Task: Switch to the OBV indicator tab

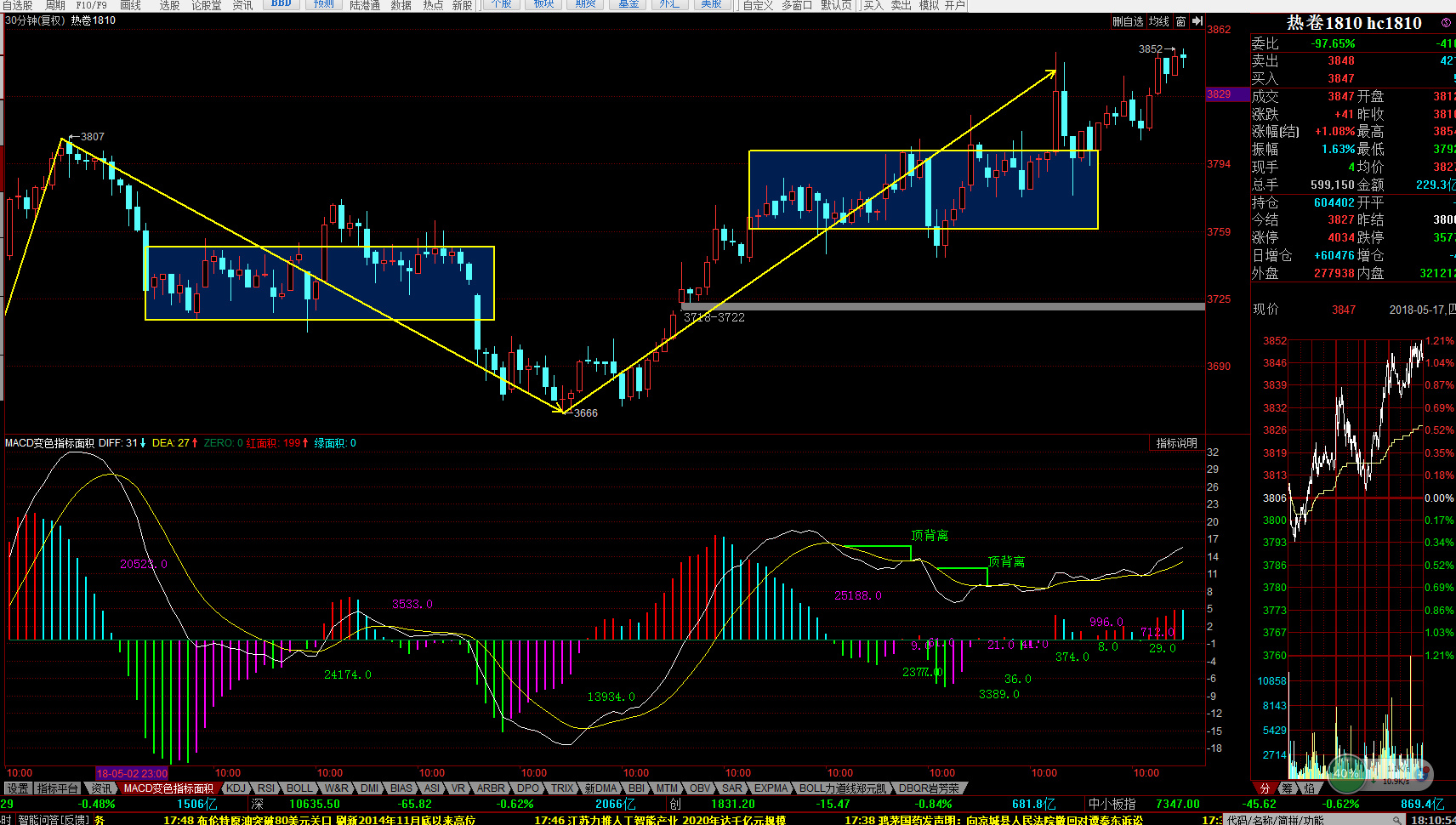Action: [x=700, y=788]
